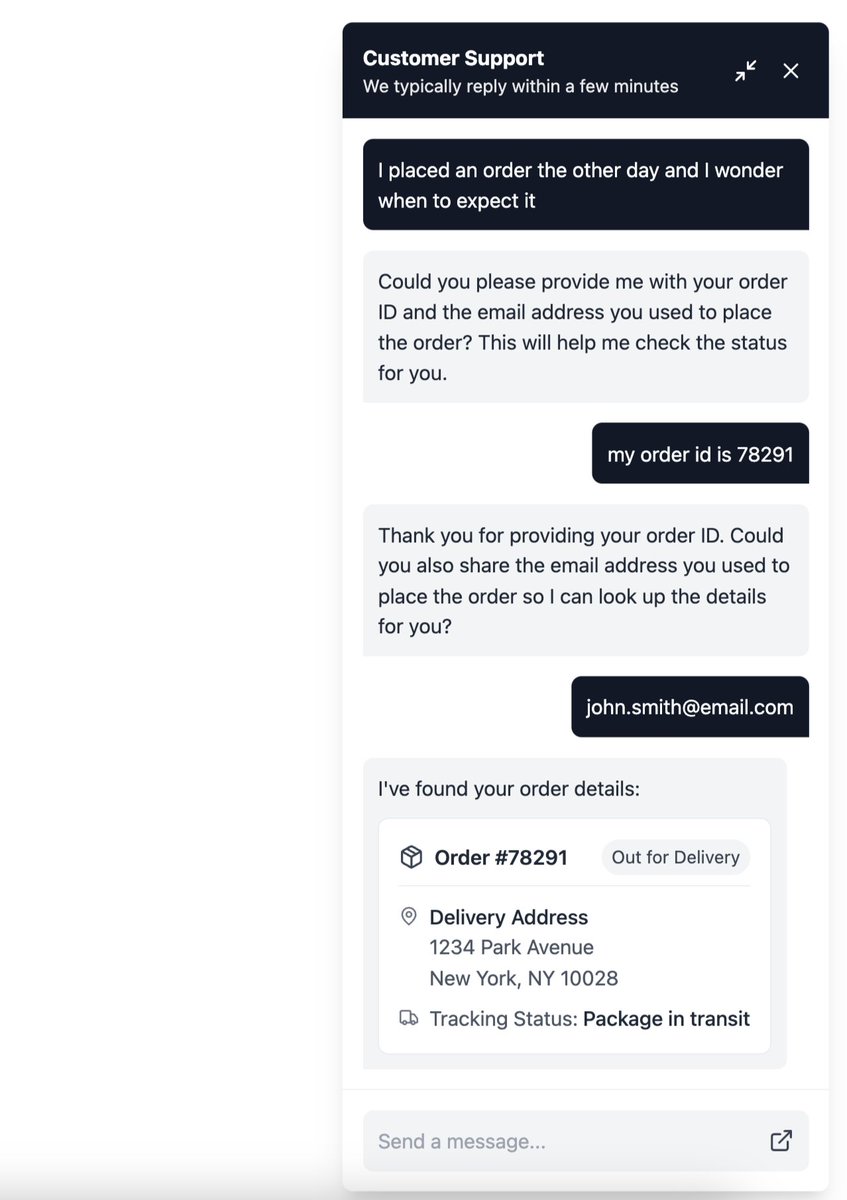The height and width of the screenshot is (1200, 847).
Task: Click the first user message about placing an order
Action: [586, 185]
